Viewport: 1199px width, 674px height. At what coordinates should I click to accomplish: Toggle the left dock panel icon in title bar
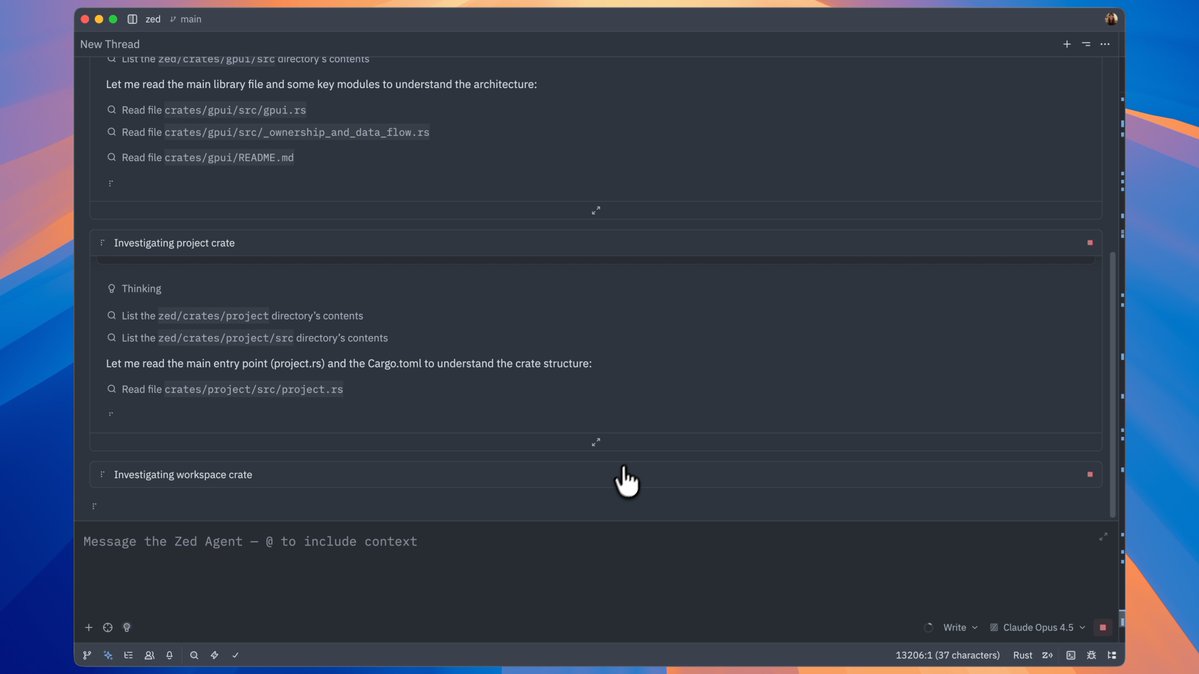(132, 19)
